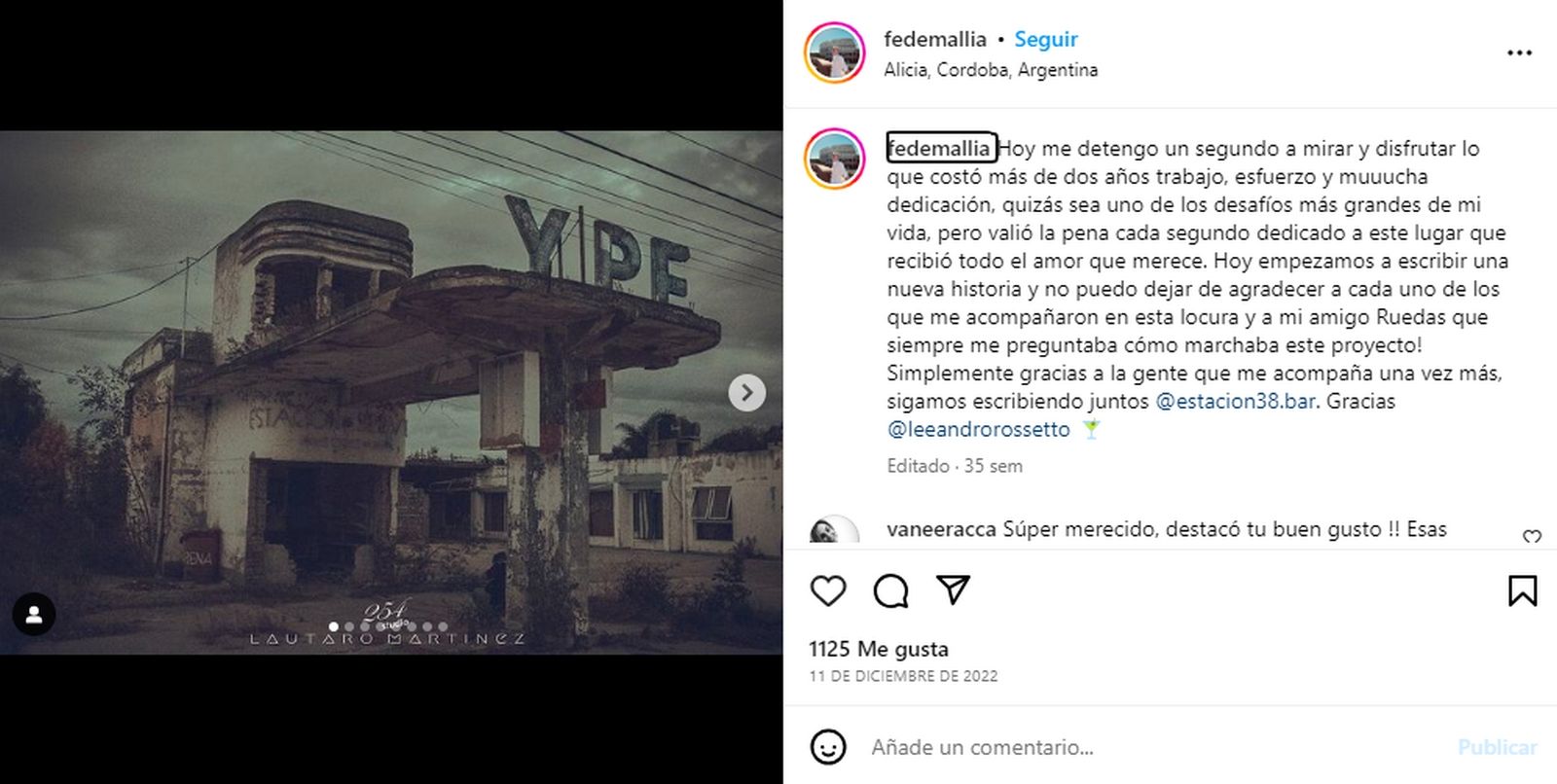Open the @leeandrorossetto profile mention

tap(978, 429)
